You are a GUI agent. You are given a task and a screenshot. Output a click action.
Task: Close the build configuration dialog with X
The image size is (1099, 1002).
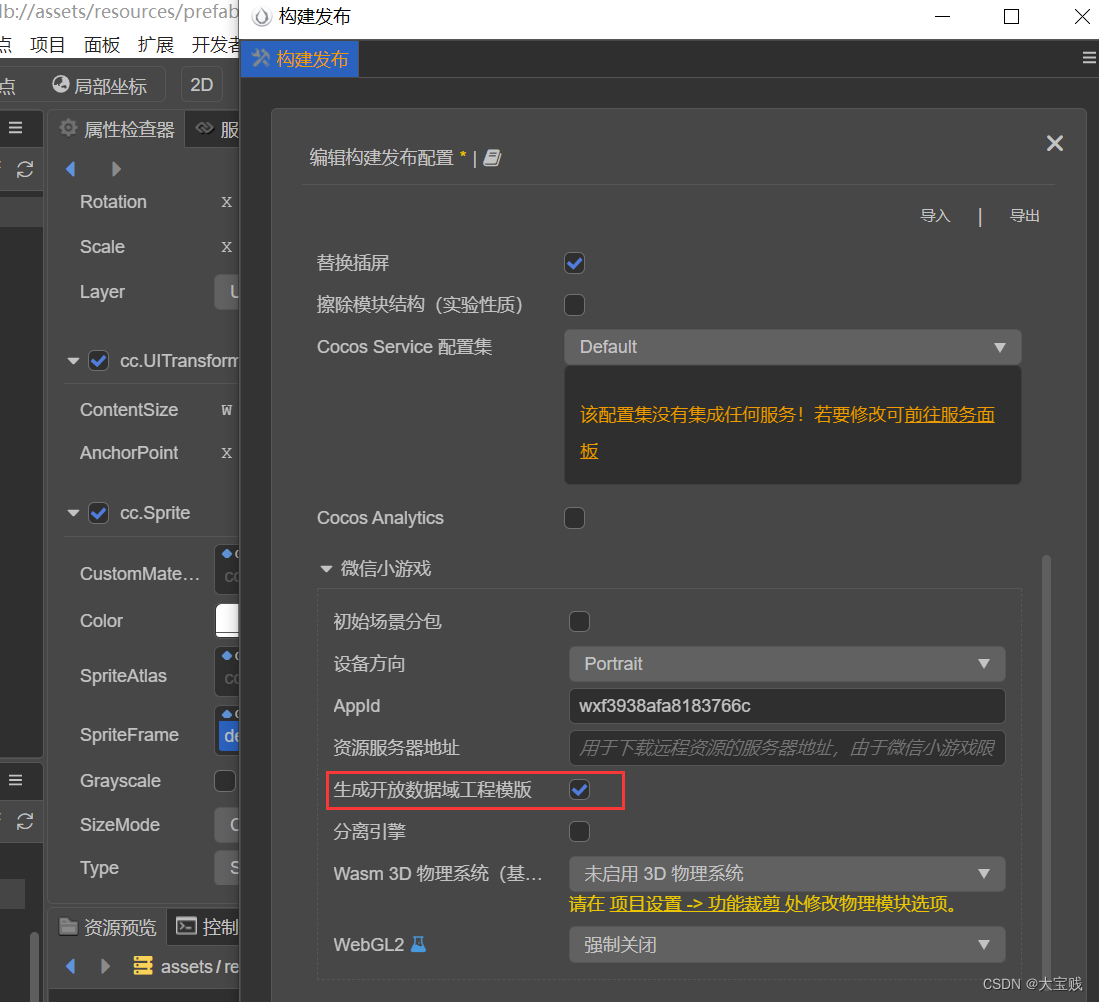click(1054, 144)
